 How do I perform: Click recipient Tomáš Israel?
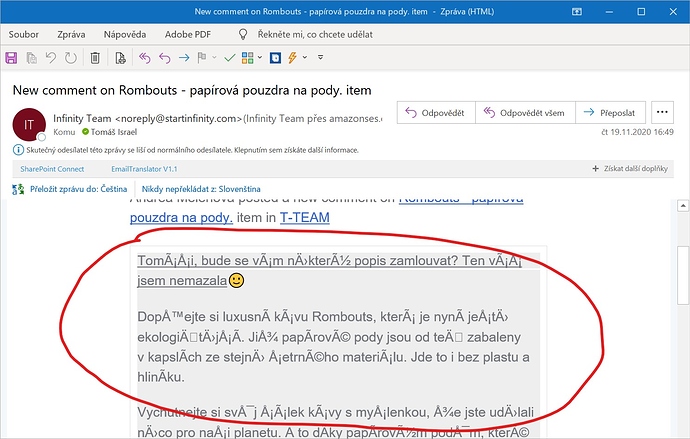click(114, 132)
